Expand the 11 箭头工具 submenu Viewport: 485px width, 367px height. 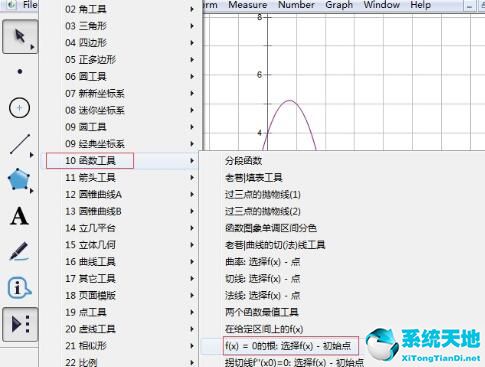120,177
